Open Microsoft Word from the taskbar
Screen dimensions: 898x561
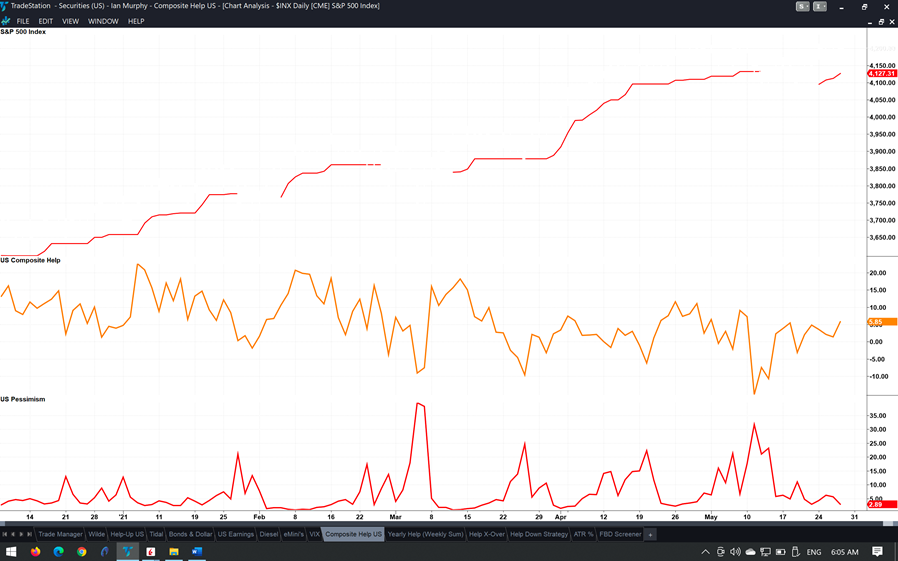point(197,552)
